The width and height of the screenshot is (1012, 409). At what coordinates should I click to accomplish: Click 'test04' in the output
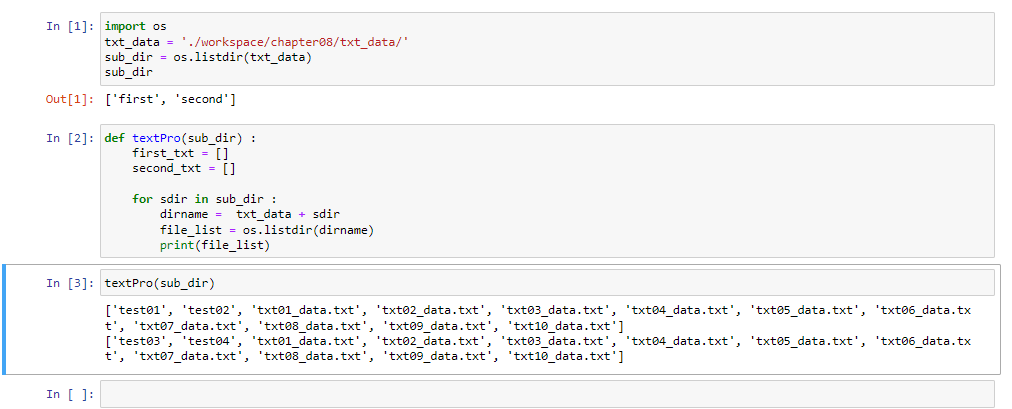coord(209,341)
